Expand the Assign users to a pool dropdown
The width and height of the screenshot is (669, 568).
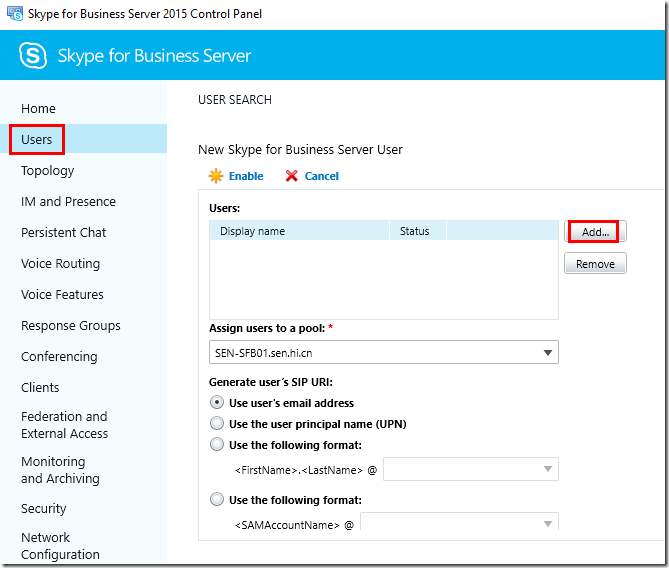[384, 352]
